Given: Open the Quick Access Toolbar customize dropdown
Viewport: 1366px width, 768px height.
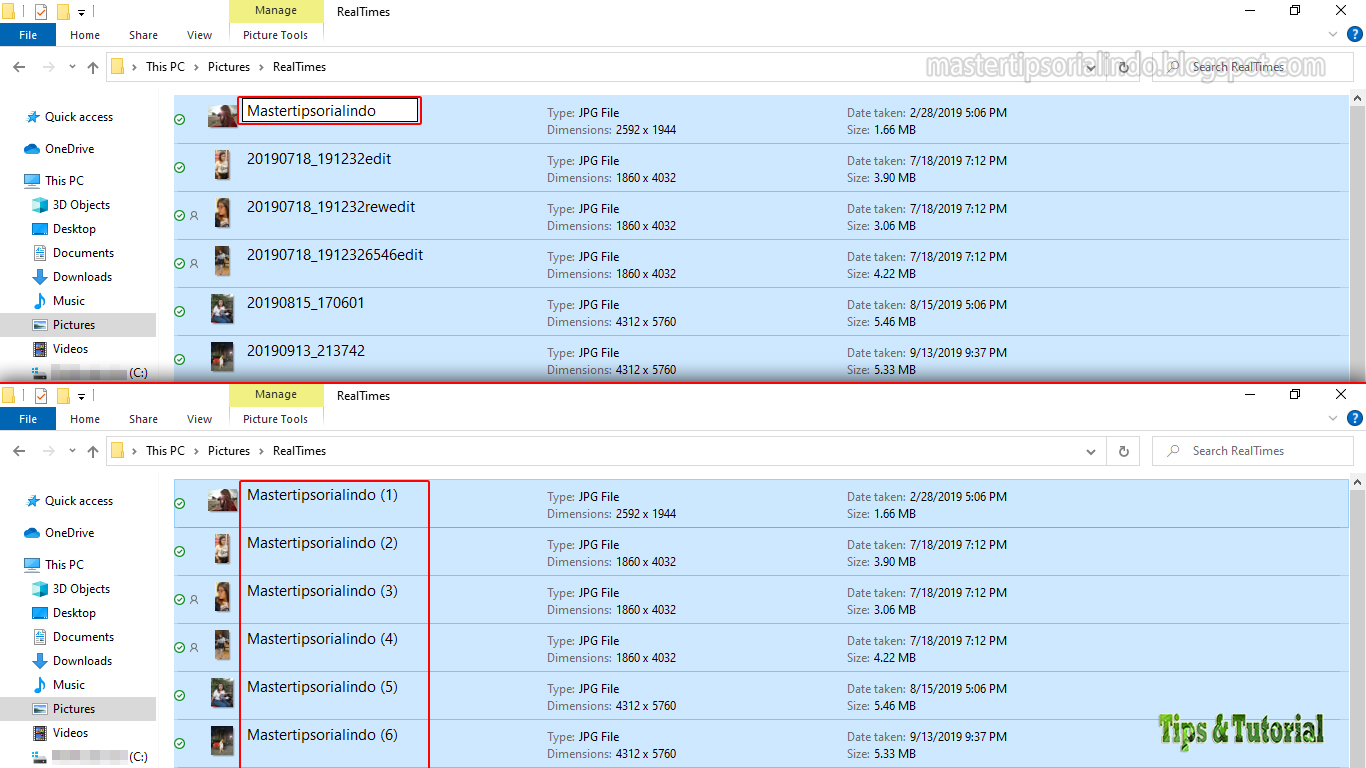Looking at the screenshot, I should pos(80,10).
